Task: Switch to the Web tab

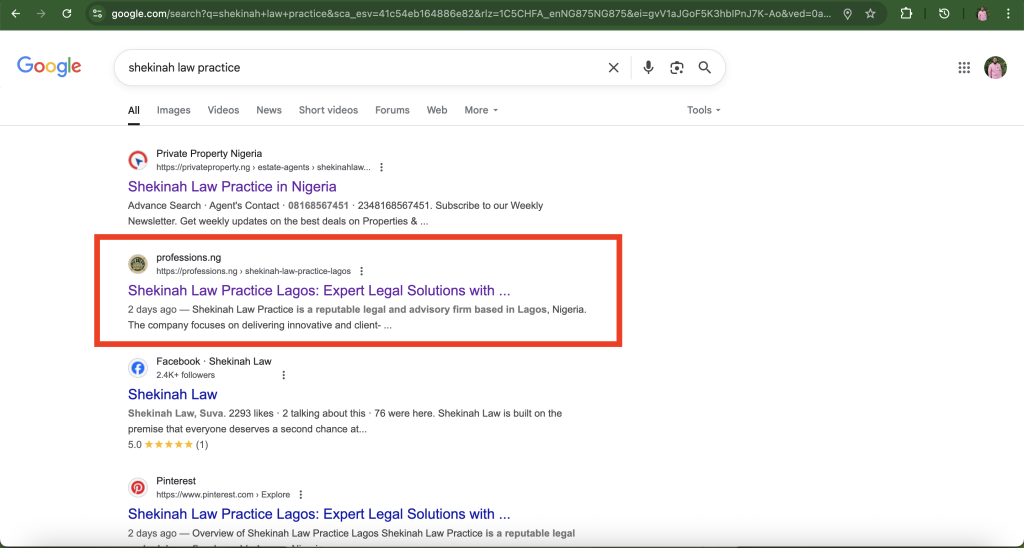Action: click(x=437, y=110)
